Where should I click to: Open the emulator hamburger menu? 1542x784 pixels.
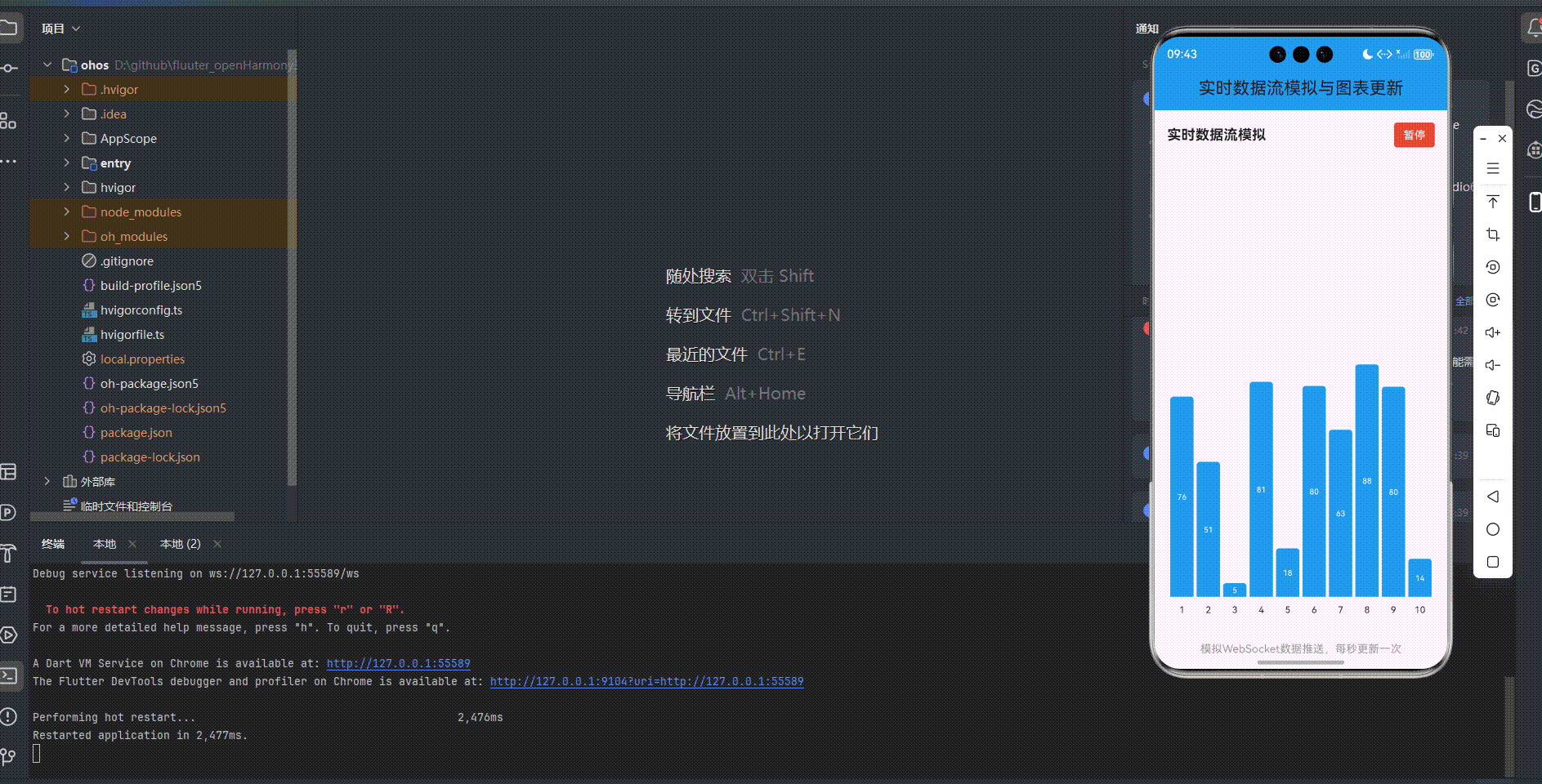[1493, 168]
